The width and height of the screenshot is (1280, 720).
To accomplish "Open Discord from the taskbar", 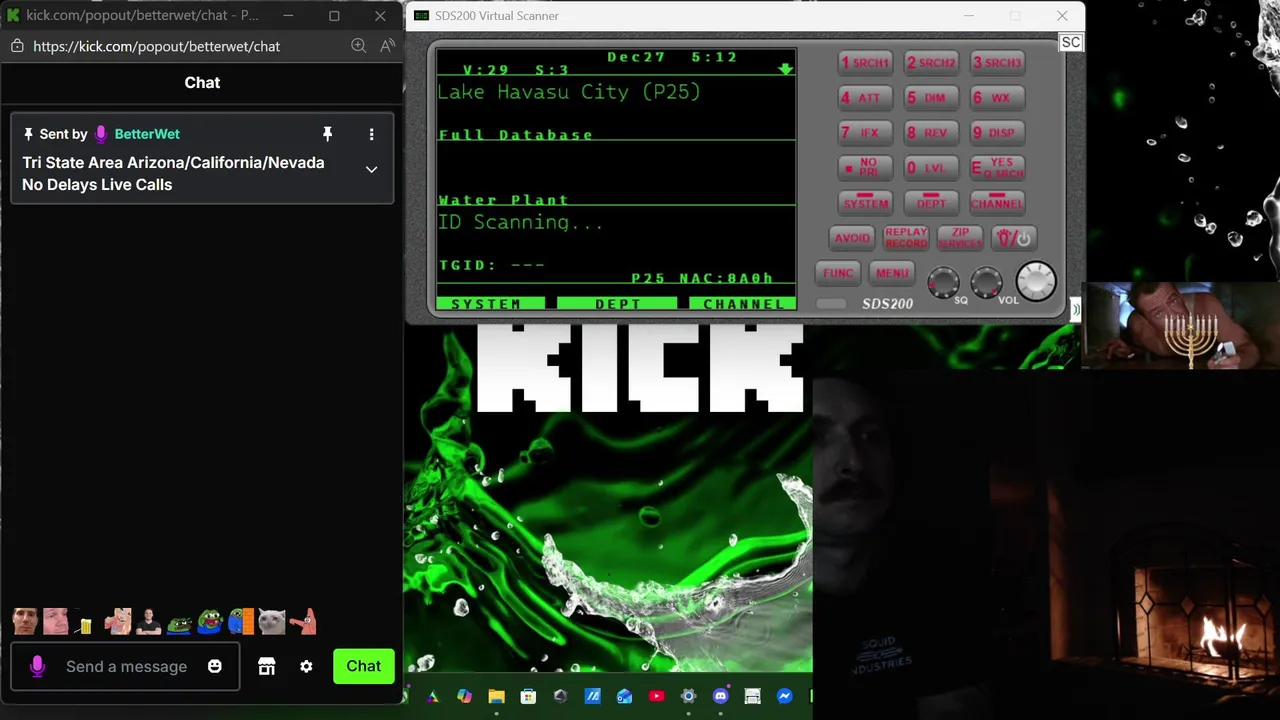I will pos(720,696).
